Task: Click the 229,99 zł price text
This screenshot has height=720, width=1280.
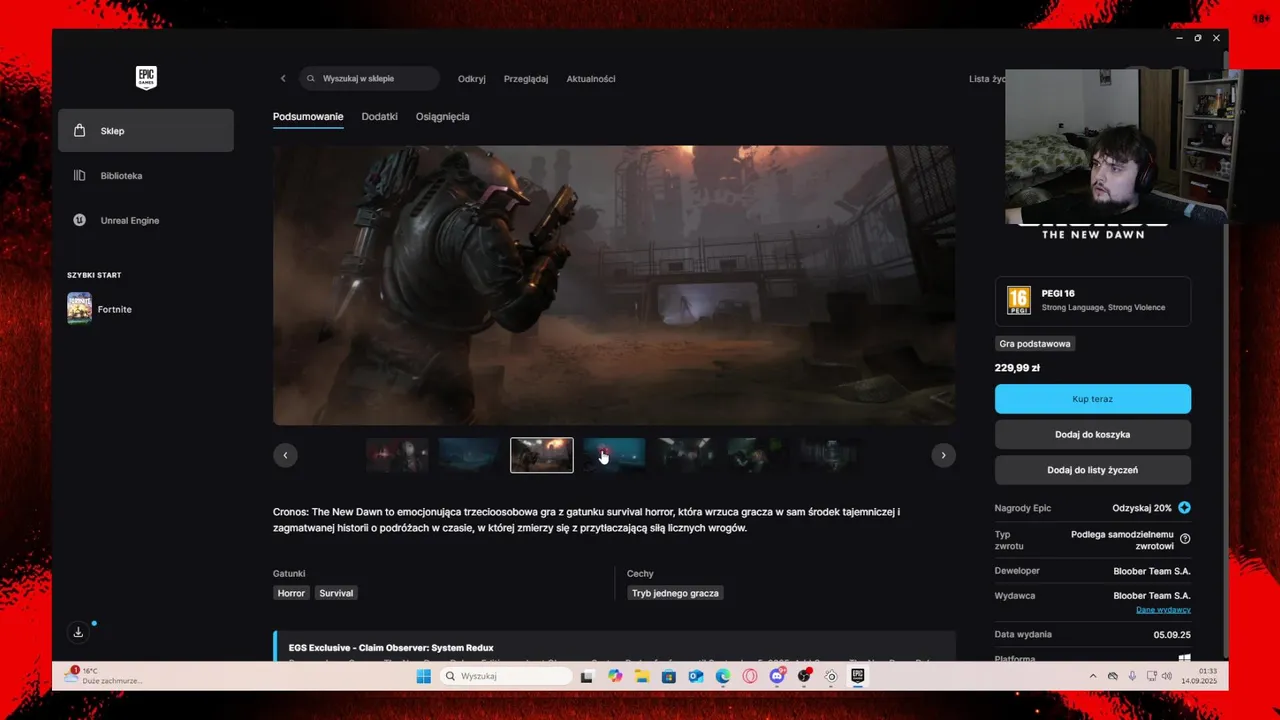Action: [x=1017, y=368]
